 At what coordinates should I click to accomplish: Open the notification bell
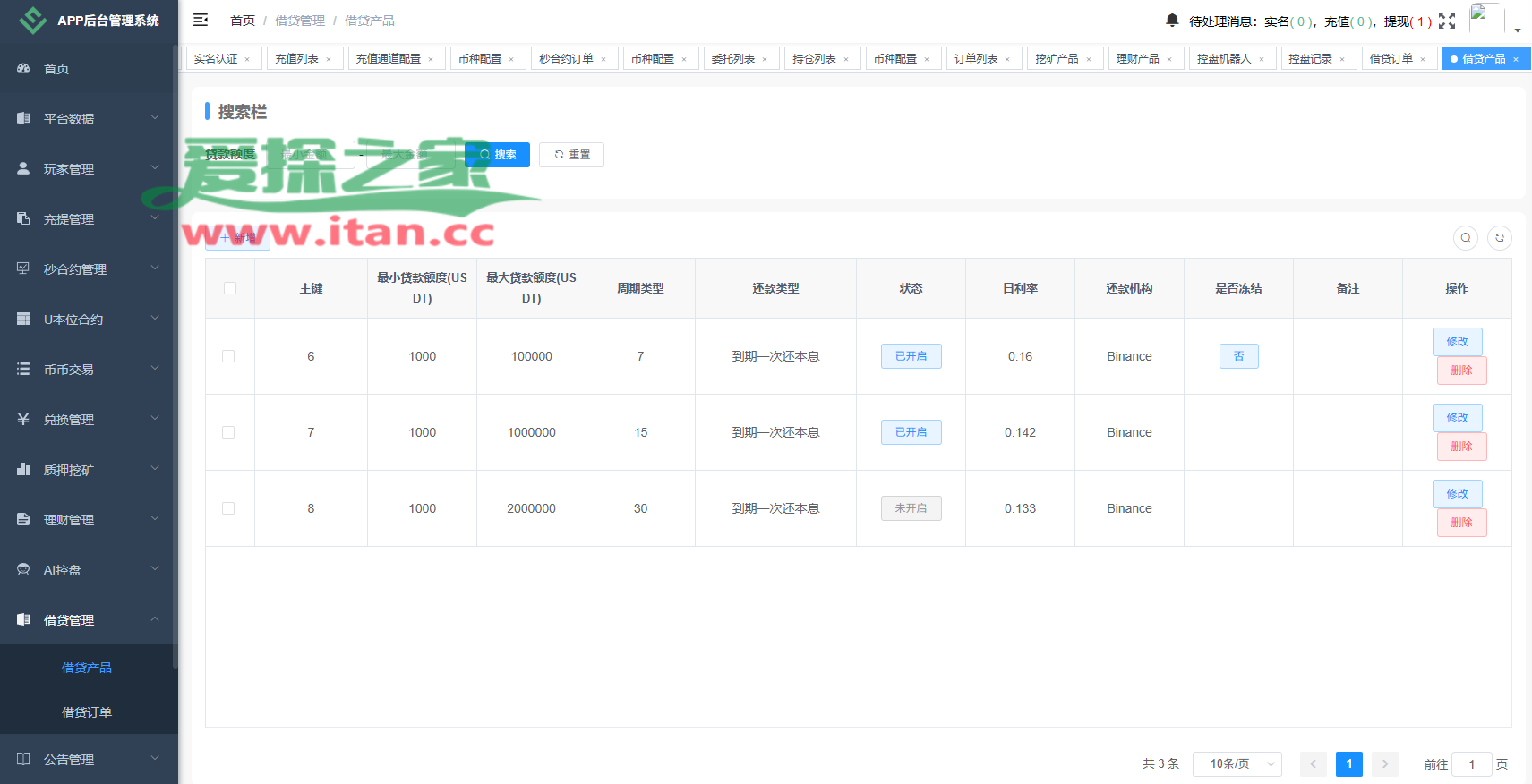1172,20
